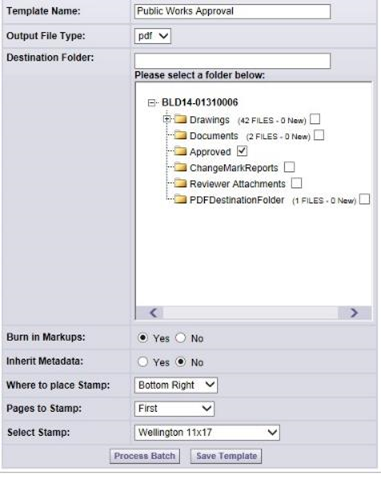This screenshot has width=381, height=479.
Task: Click the Save Template button
Action: [x=226, y=456]
